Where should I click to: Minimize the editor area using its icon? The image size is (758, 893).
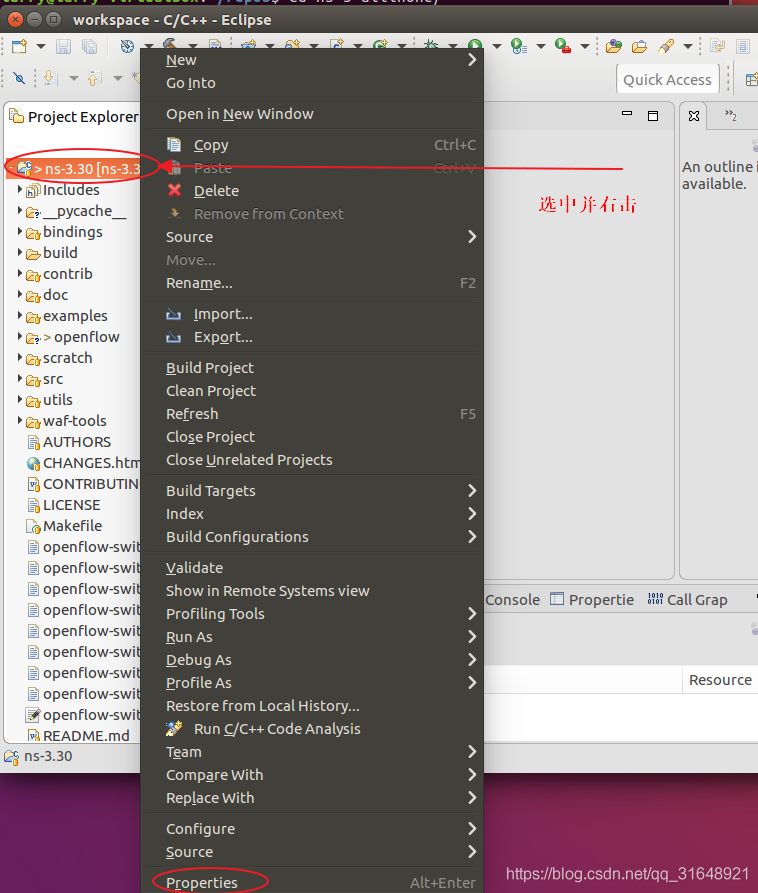point(627,113)
